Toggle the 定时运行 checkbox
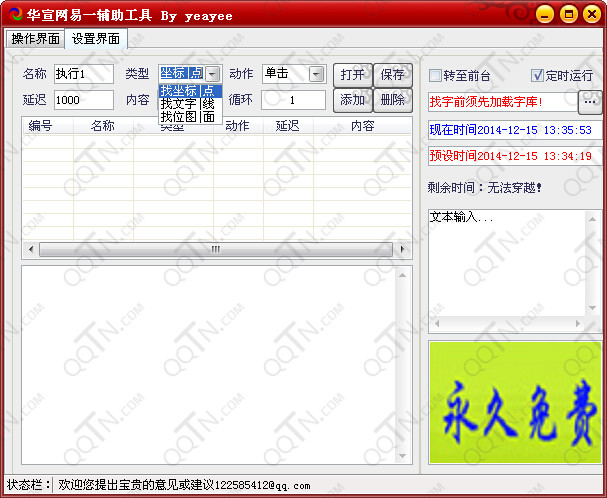The width and height of the screenshot is (607, 498). point(538,75)
